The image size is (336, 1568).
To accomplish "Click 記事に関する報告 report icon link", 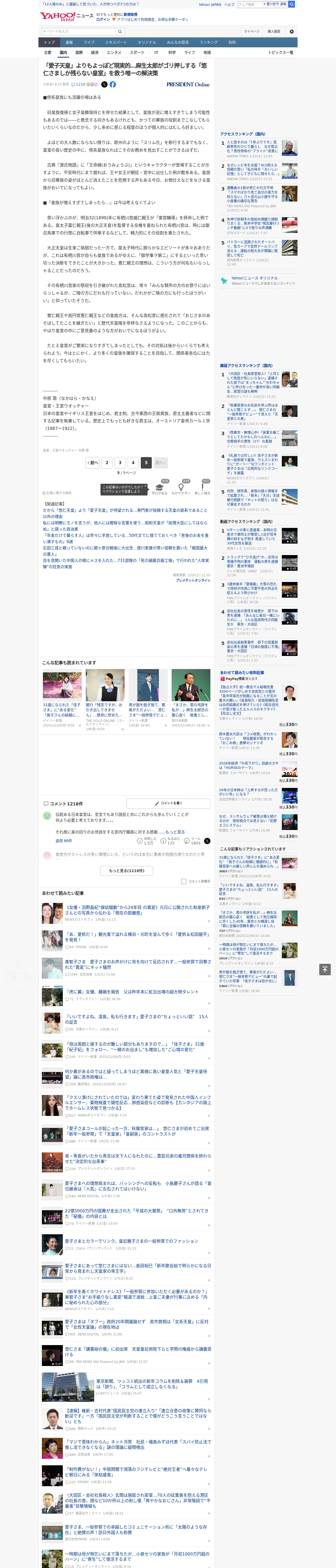I will pos(57,493).
